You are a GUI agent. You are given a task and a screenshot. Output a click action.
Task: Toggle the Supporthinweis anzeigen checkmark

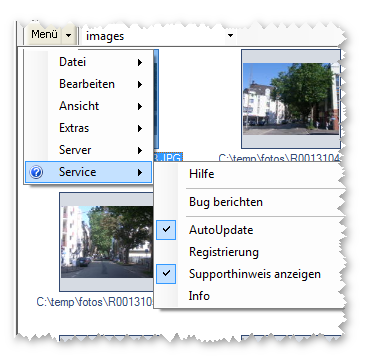(x=166, y=274)
